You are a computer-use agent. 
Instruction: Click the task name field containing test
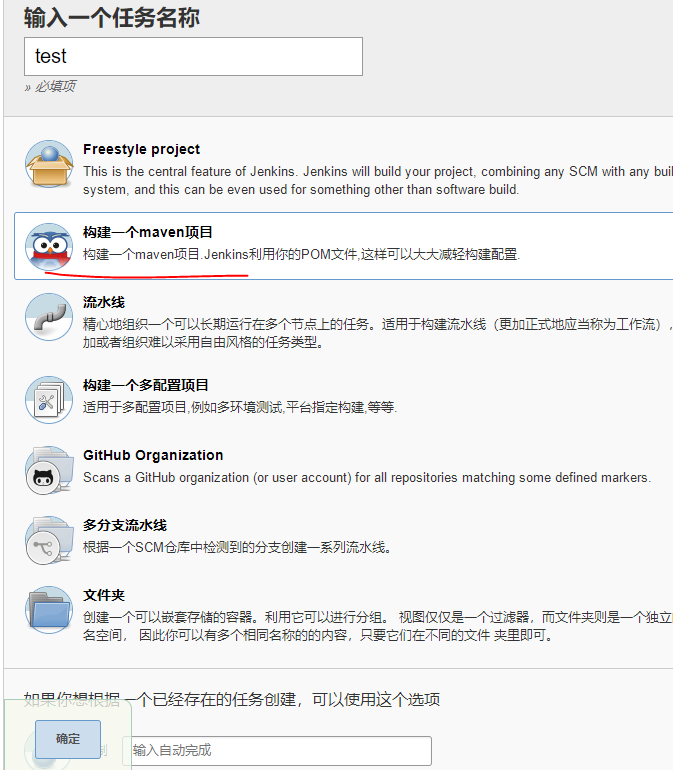coord(193,56)
